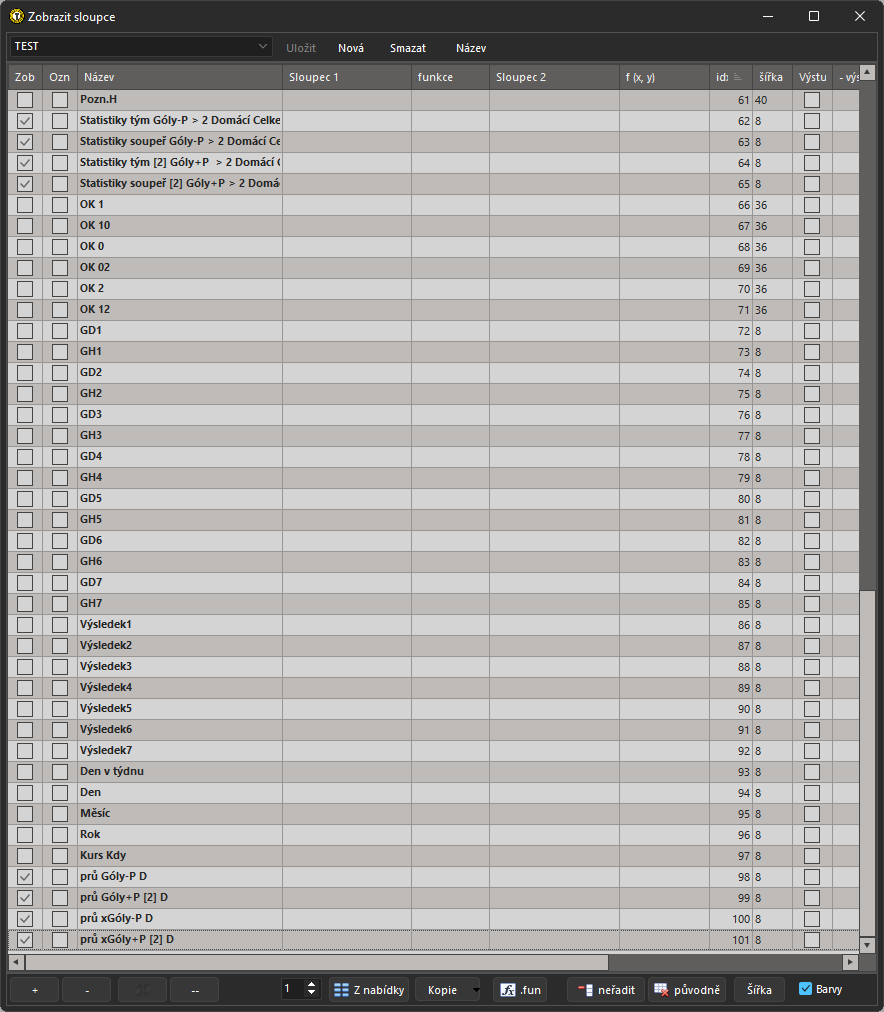Click Smazat to delete the profile
The image size is (884, 1012).
coord(408,48)
